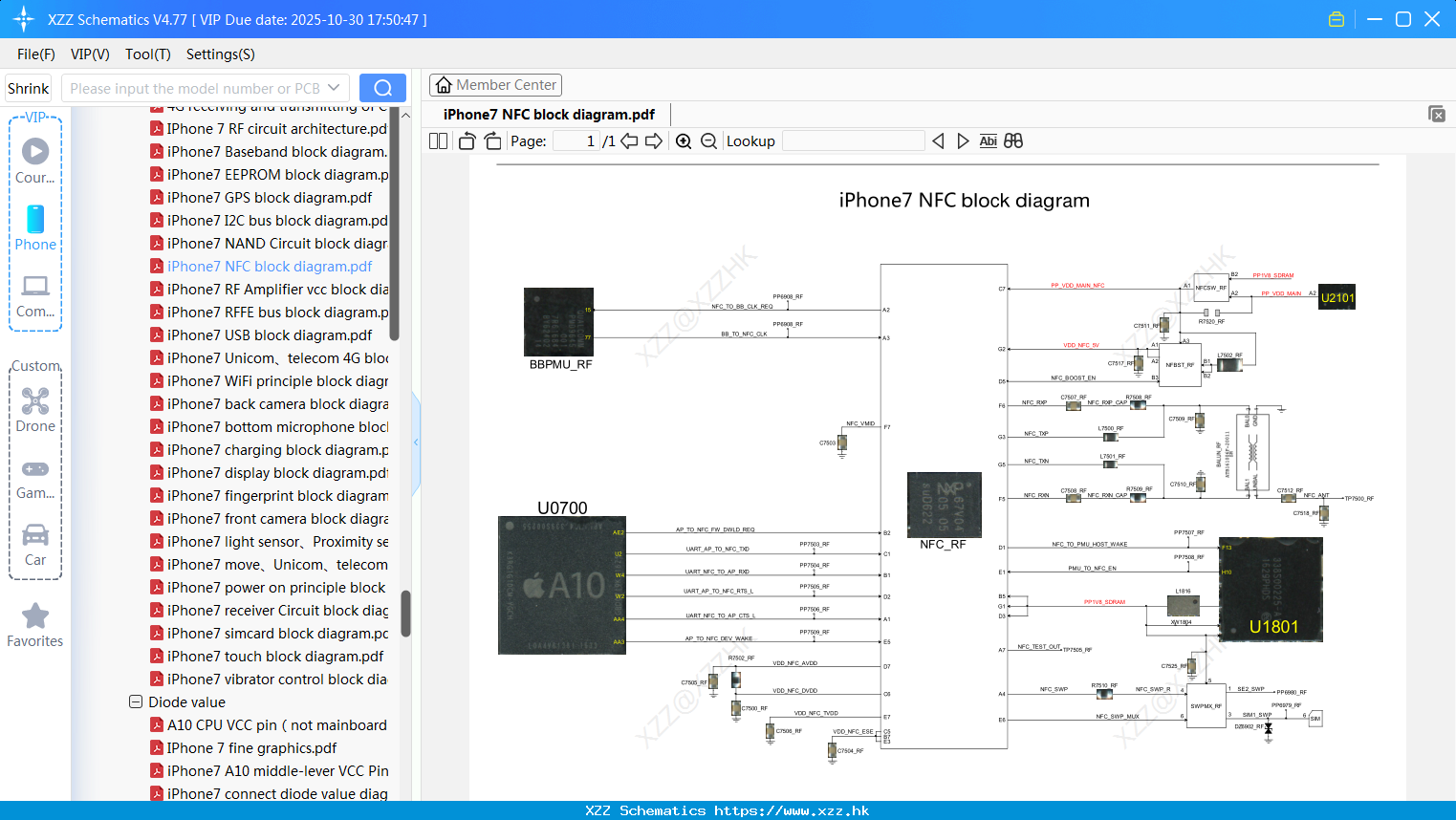Open iPhone7 EEPROM block diagram
The image size is (1456, 820).
point(269,175)
